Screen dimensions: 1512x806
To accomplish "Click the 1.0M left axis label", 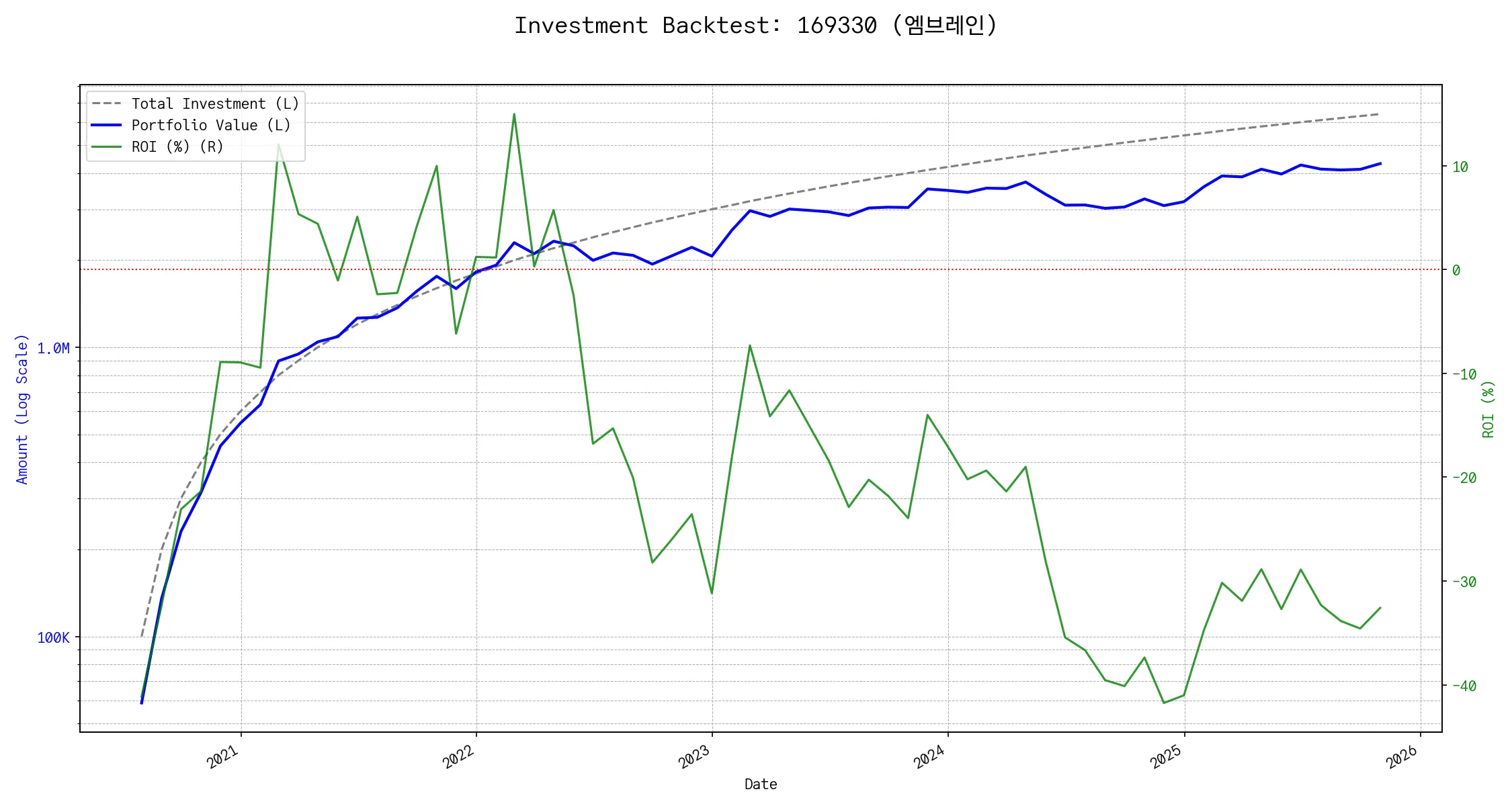I will point(54,349).
